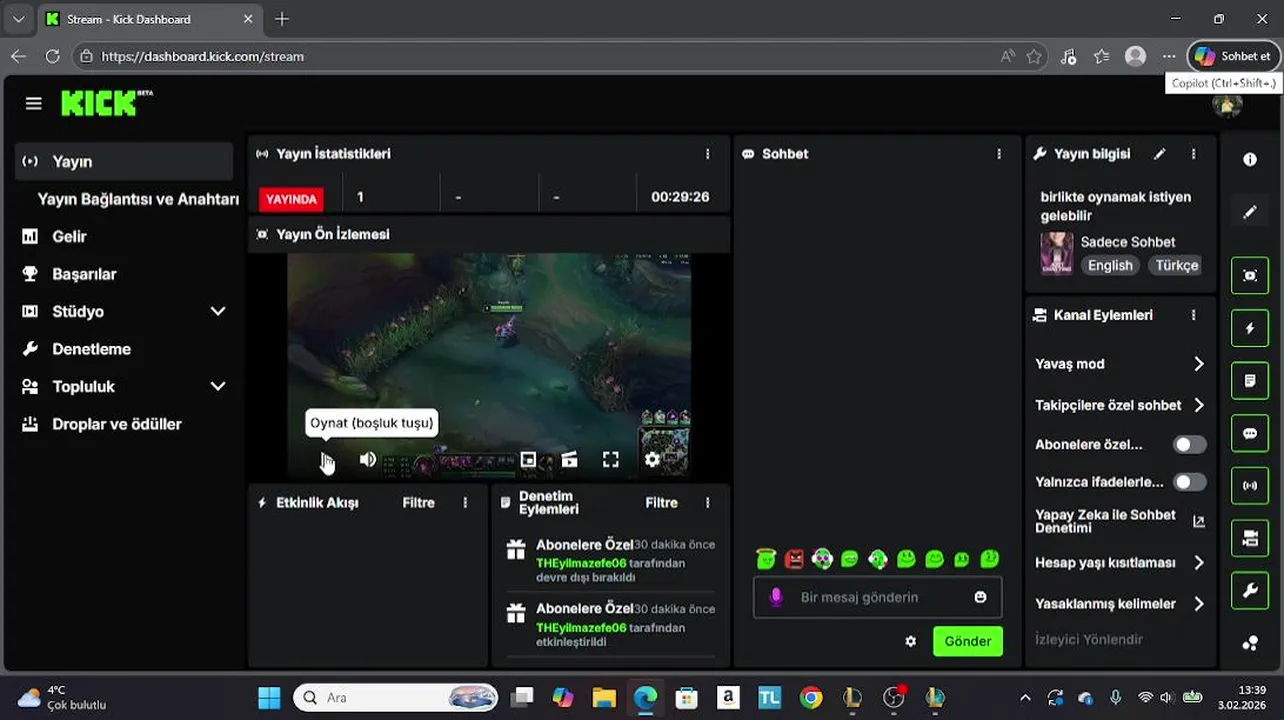
Task: Toggle the channel actions icon in the right sidebar
Action: [x=1250, y=539]
